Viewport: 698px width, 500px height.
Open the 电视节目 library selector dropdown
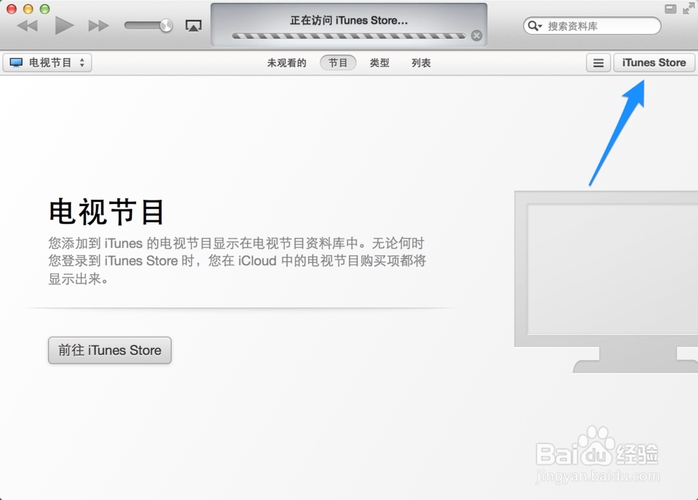click(47, 63)
